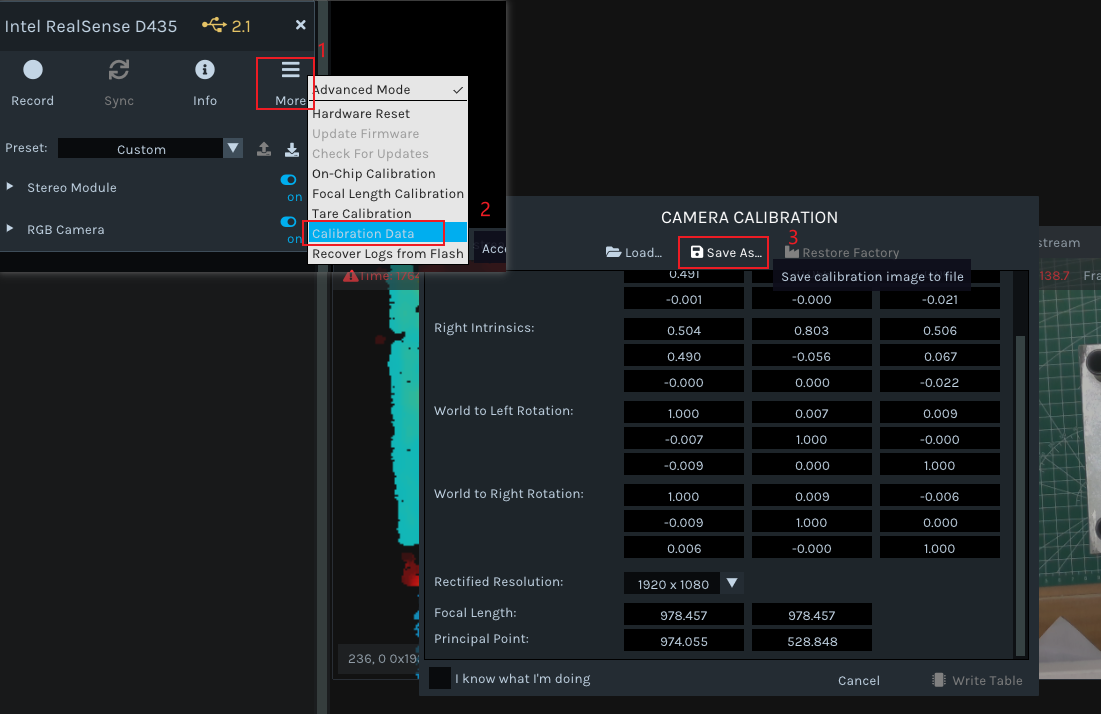Click the calibration table vertical scrollbar
This screenshot has width=1101, height=714.
1020,495
